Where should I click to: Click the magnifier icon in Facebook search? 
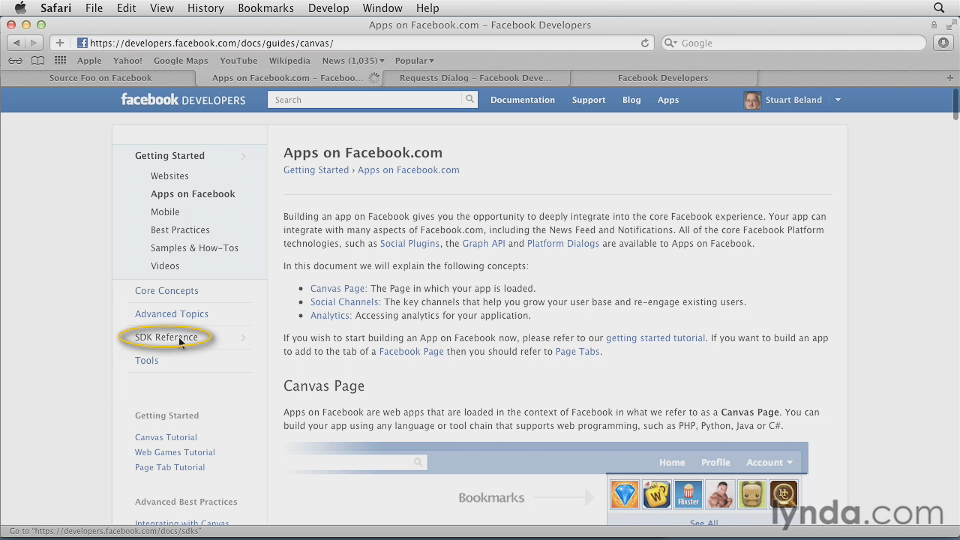pos(469,100)
